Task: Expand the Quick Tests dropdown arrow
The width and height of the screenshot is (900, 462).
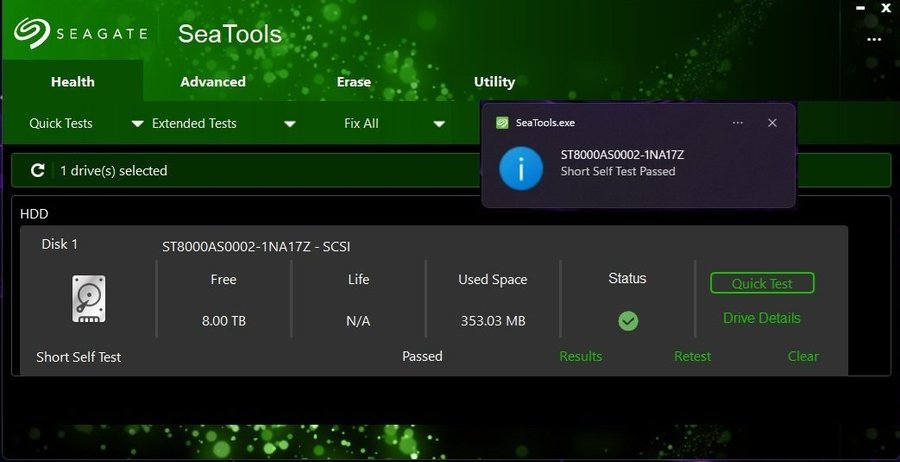Action: [x=138, y=124]
